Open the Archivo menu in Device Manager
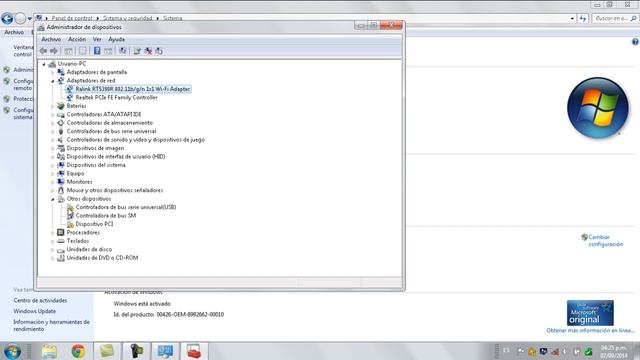 (x=51, y=39)
